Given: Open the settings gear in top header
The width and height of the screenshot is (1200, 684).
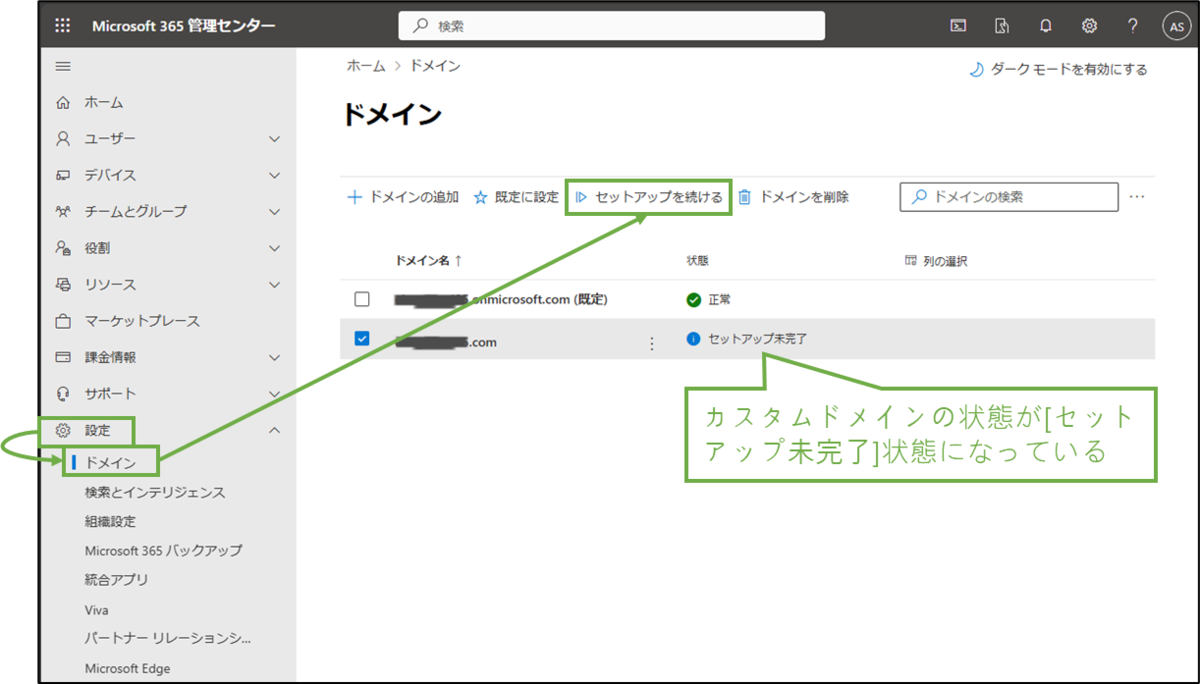Looking at the screenshot, I should pyautogui.click(x=1089, y=26).
